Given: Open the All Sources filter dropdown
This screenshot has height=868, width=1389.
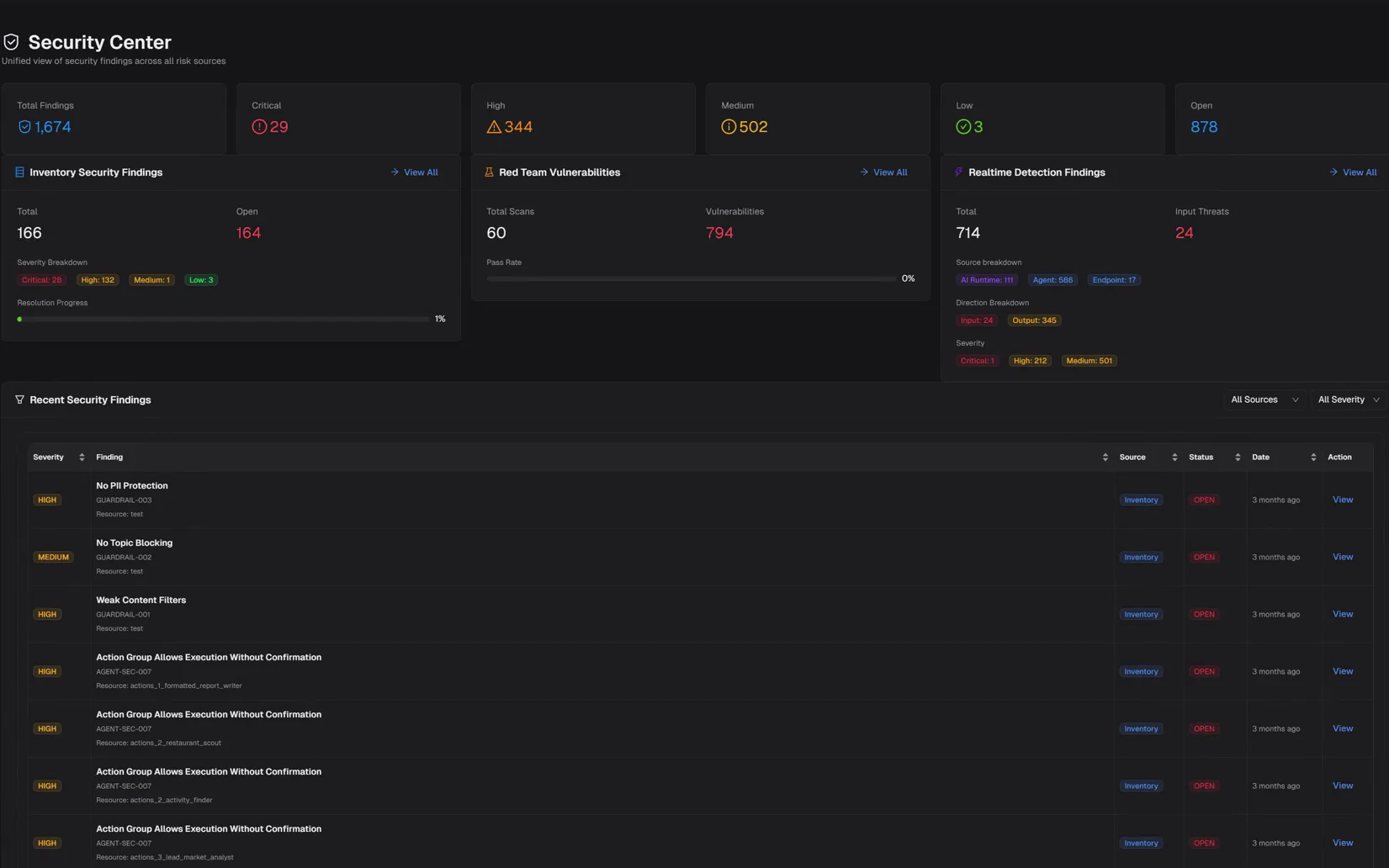Looking at the screenshot, I should (x=1264, y=400).
